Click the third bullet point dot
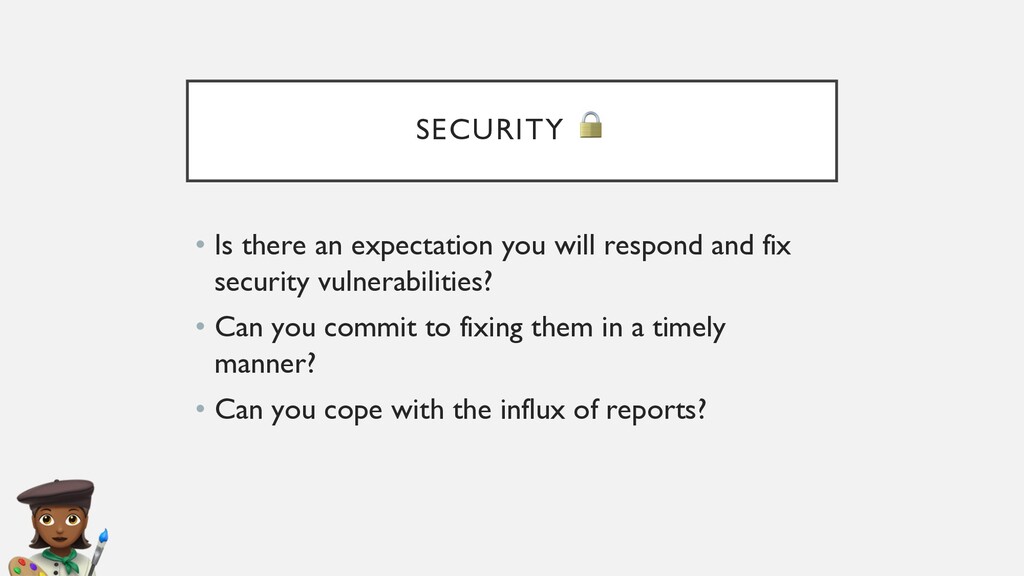 (200, 410)
